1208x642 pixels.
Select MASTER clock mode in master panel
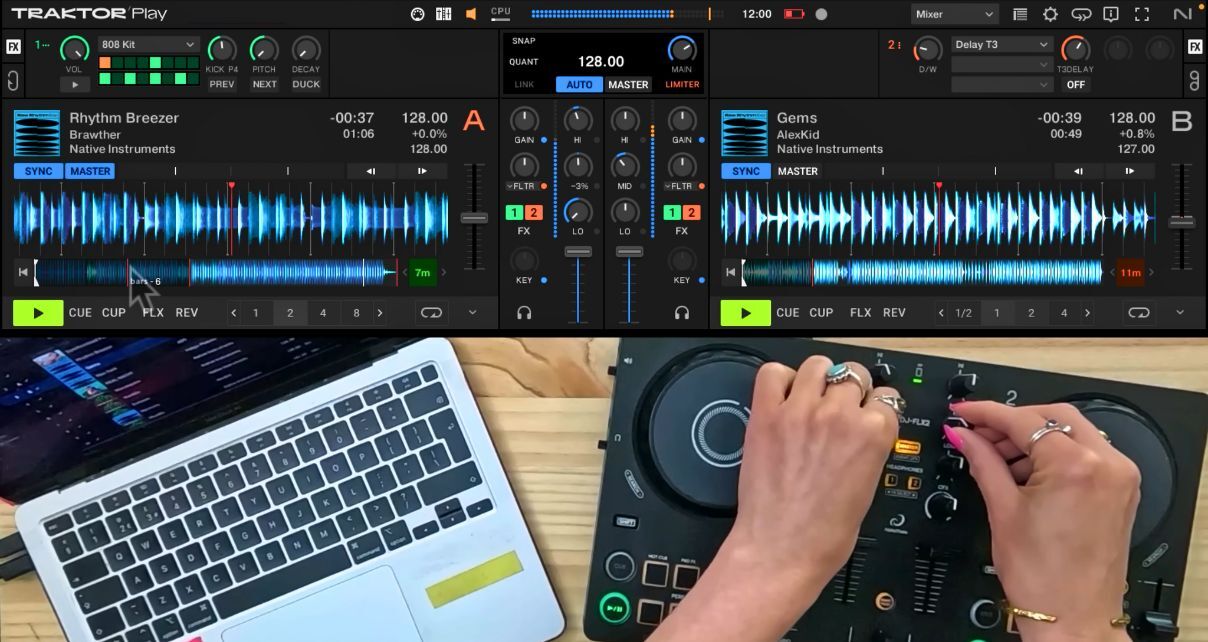coord(628,85)
